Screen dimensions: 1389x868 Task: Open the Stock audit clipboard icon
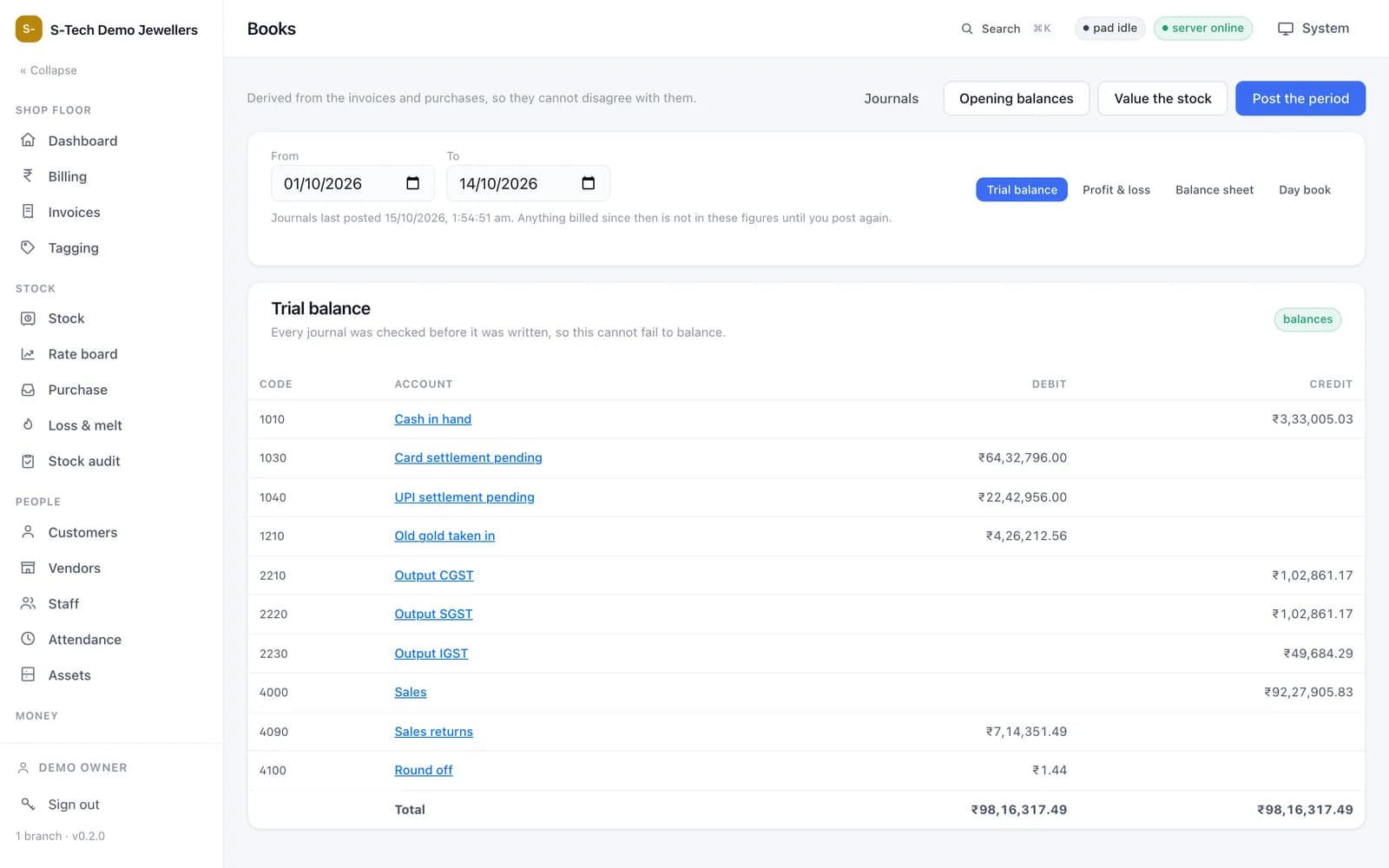click(28, 461)
